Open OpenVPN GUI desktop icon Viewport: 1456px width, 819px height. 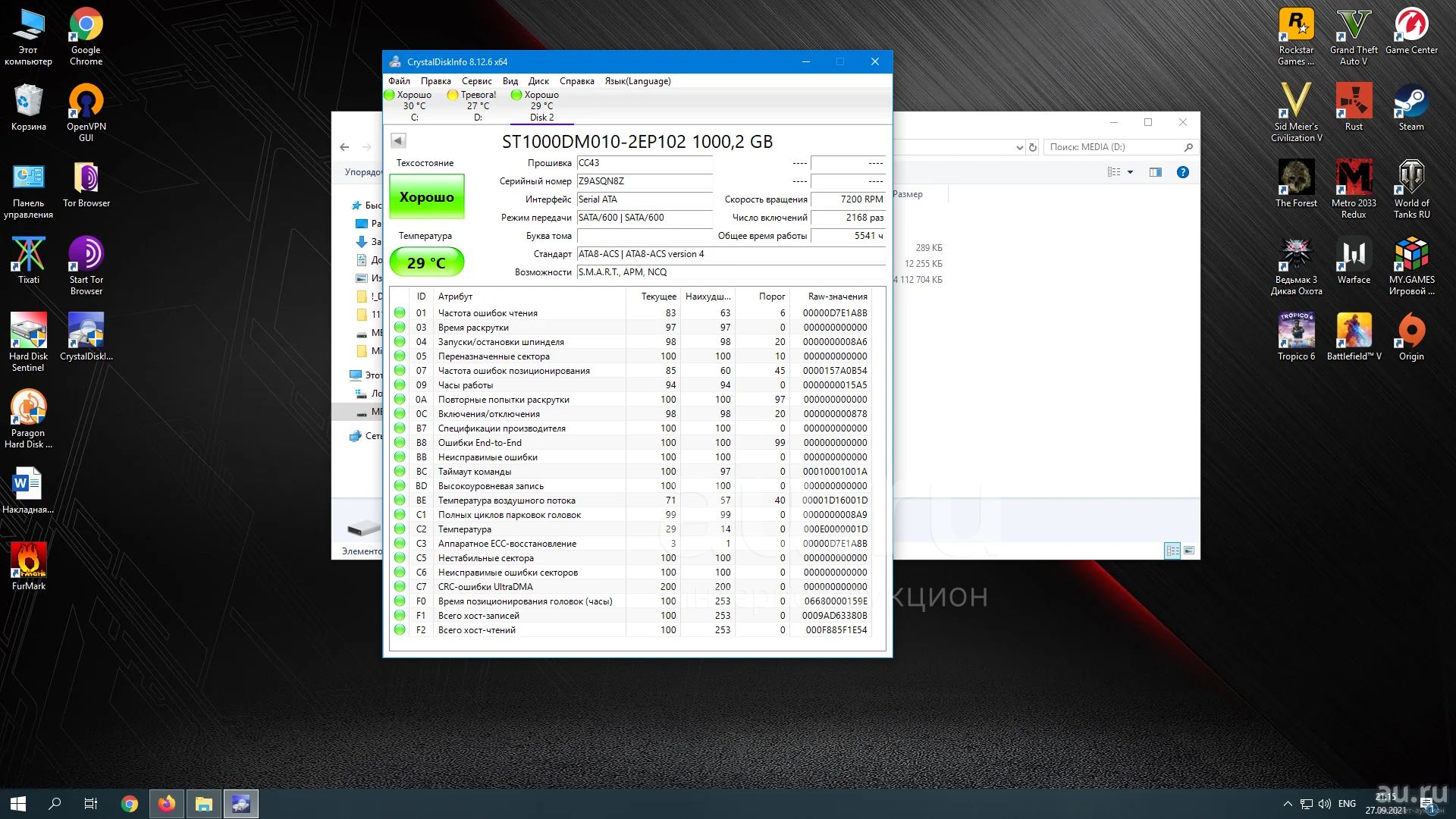coord(86,112)
